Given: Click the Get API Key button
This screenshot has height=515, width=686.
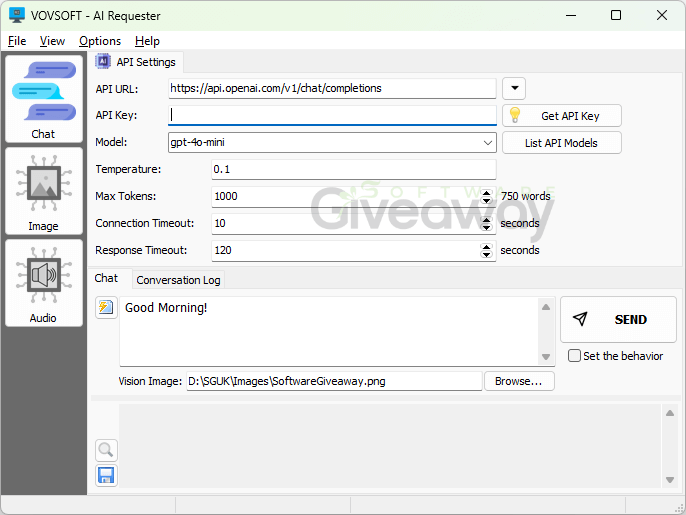Looking at the screenshot, I should pos(562,116).
